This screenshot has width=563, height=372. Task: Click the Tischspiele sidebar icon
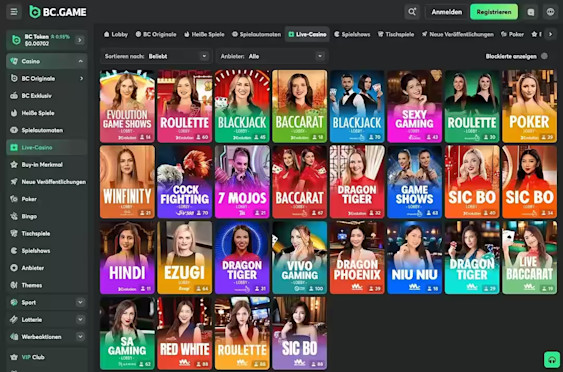[14, 233]
